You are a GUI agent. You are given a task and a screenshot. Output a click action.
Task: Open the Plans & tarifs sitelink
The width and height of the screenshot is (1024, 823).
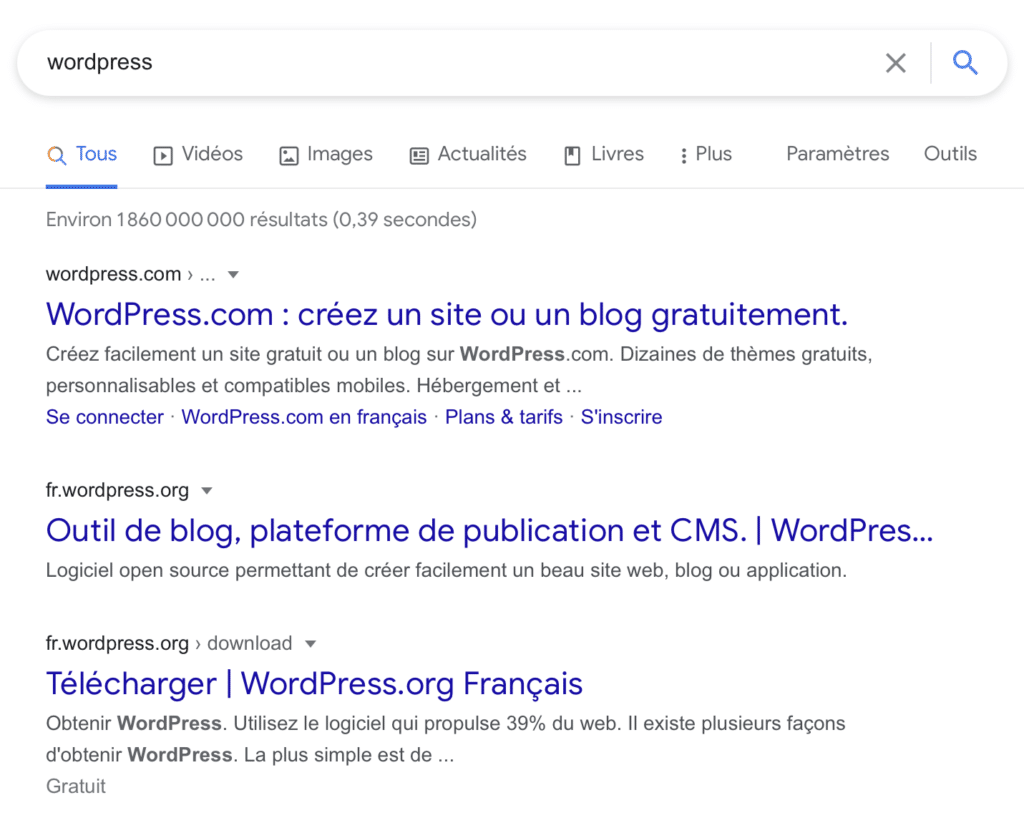[504, 417]
